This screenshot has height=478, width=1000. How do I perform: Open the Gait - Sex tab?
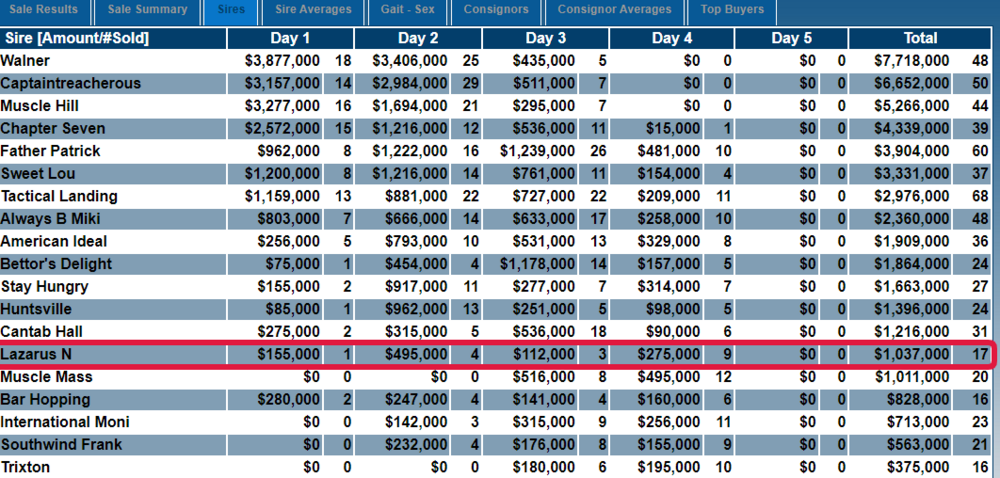[x=407, y=10]
